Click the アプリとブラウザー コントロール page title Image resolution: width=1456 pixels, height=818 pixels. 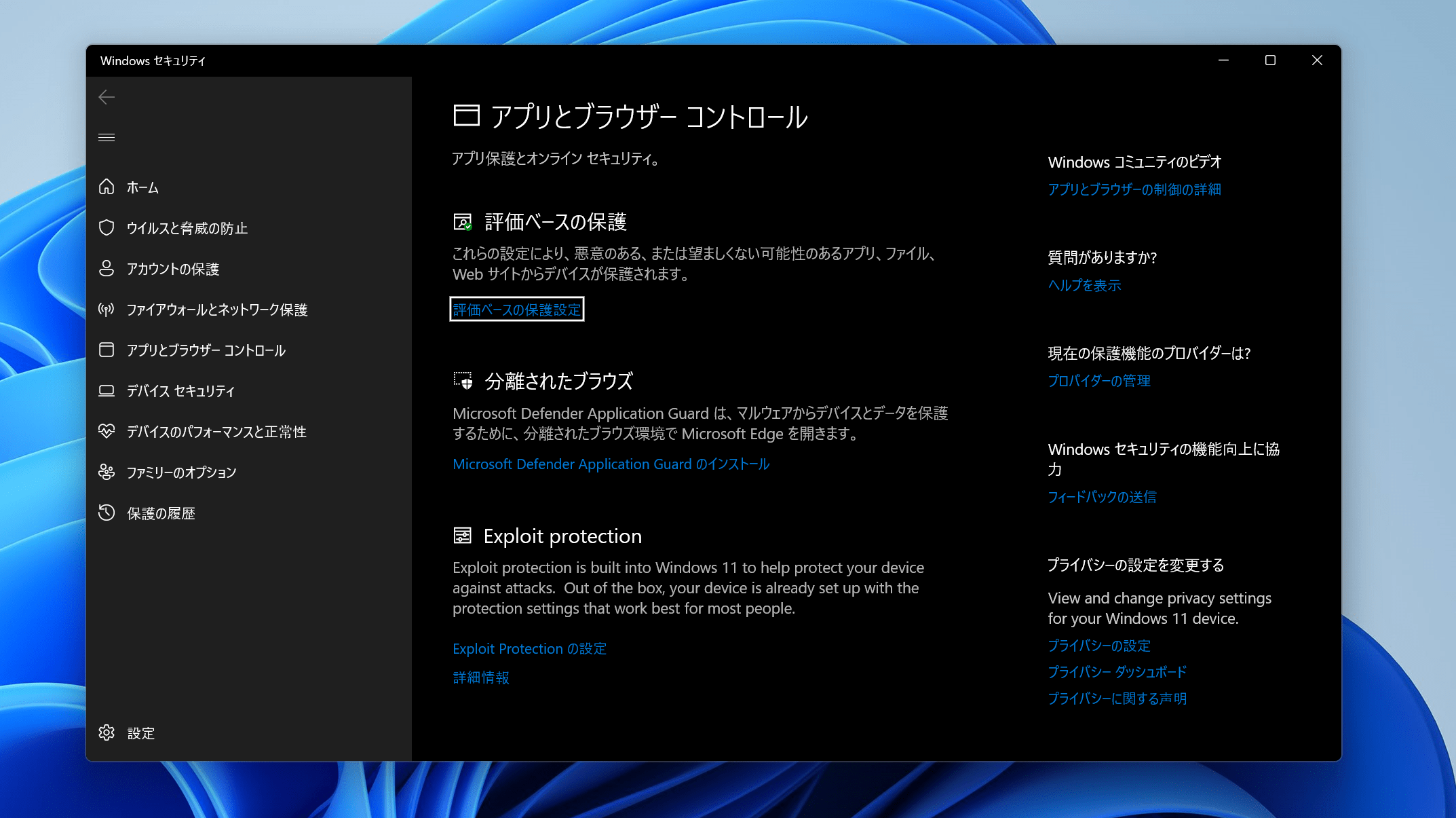[649, 116]
